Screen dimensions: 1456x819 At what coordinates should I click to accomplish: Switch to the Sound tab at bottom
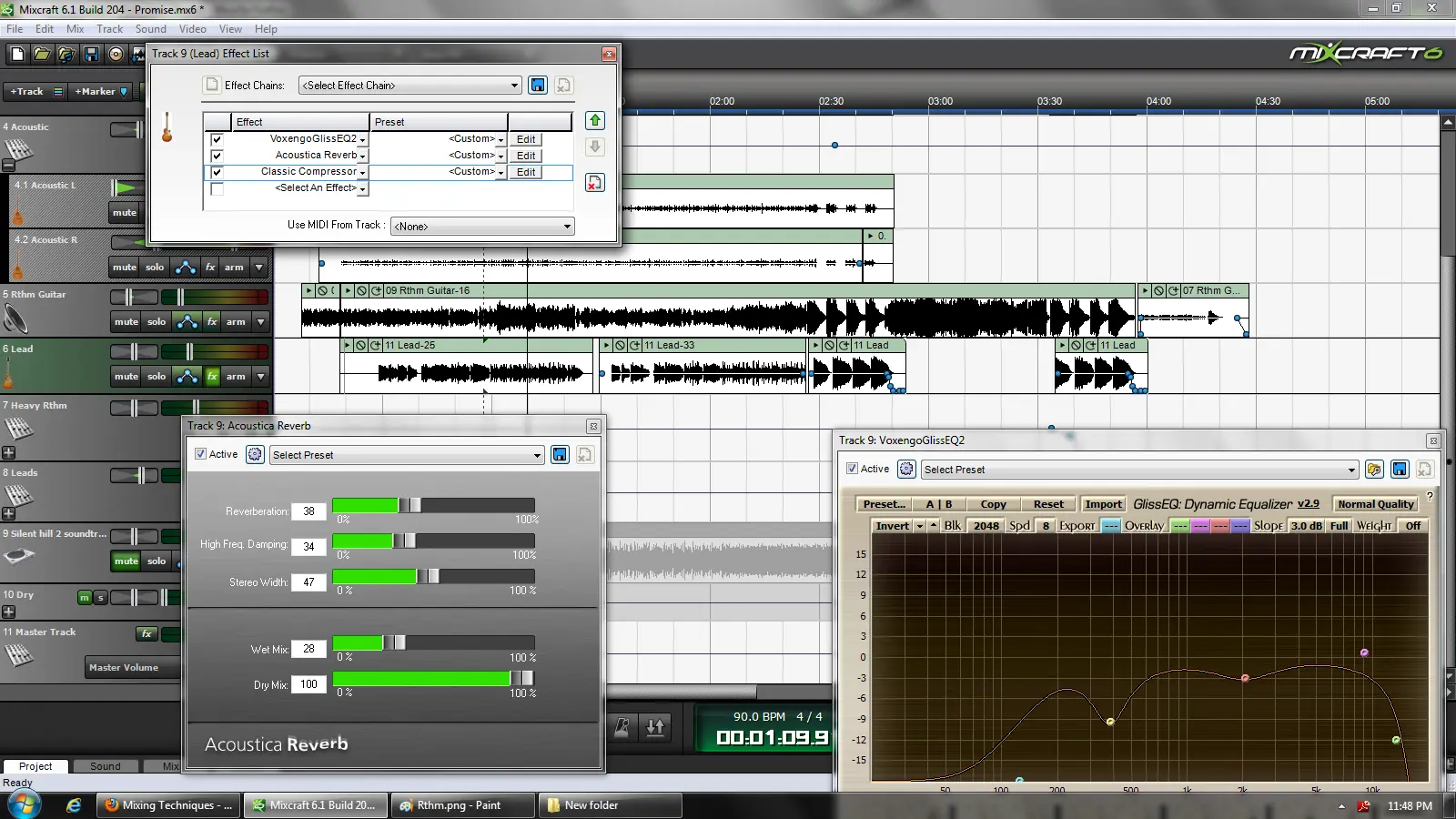(105, 766)
